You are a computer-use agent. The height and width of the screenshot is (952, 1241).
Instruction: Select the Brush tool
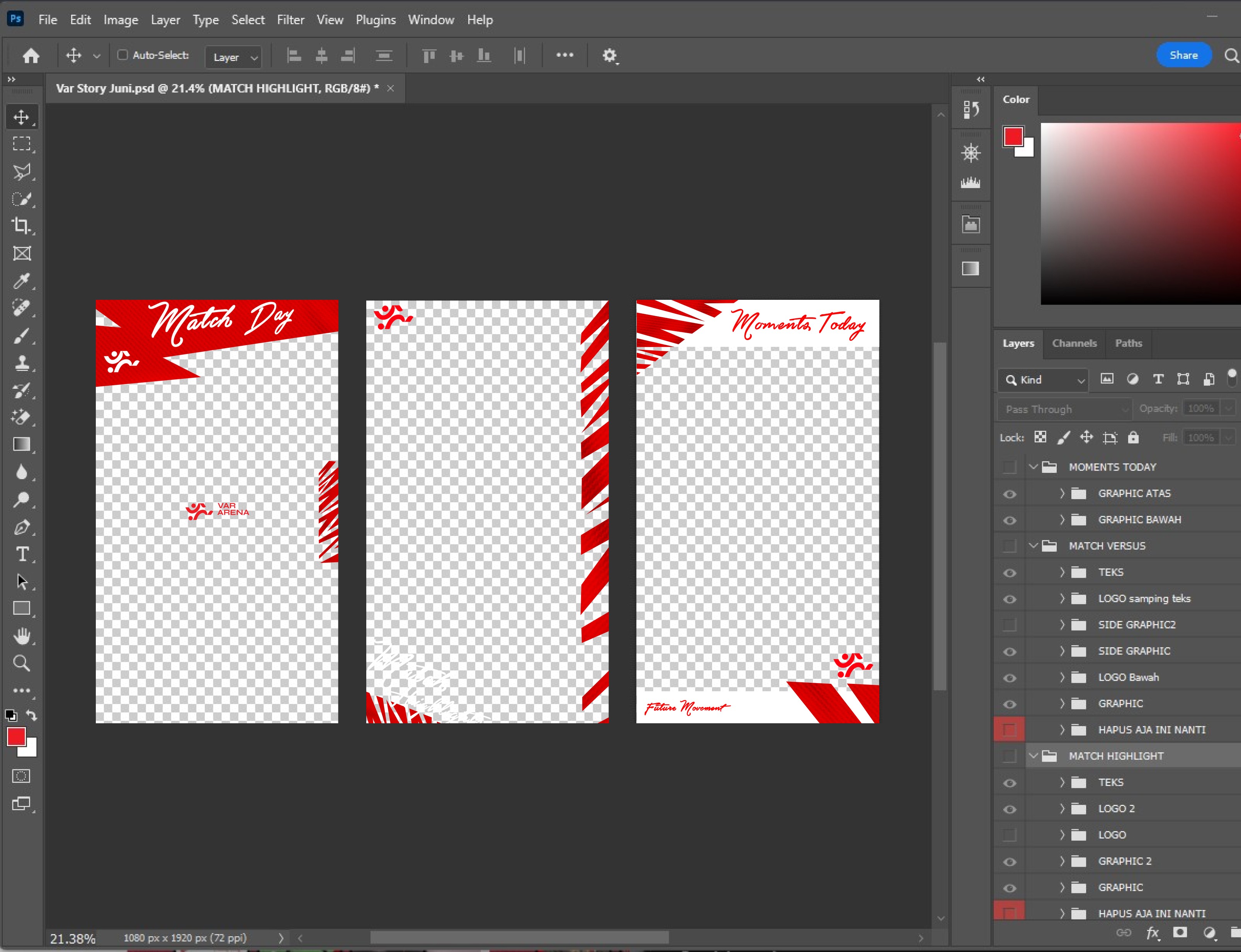22,336
